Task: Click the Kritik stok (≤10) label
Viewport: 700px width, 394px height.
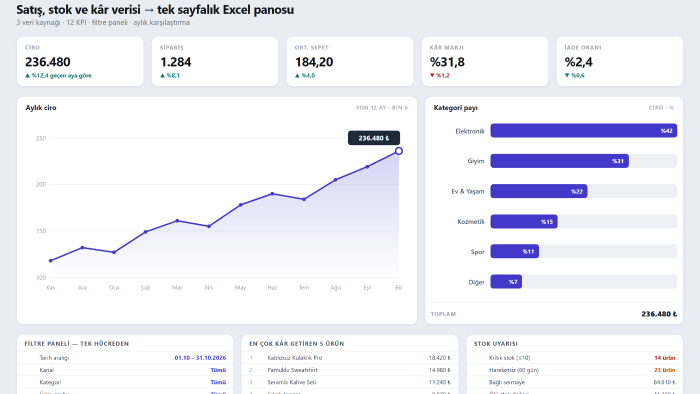Action: [509, 358]
